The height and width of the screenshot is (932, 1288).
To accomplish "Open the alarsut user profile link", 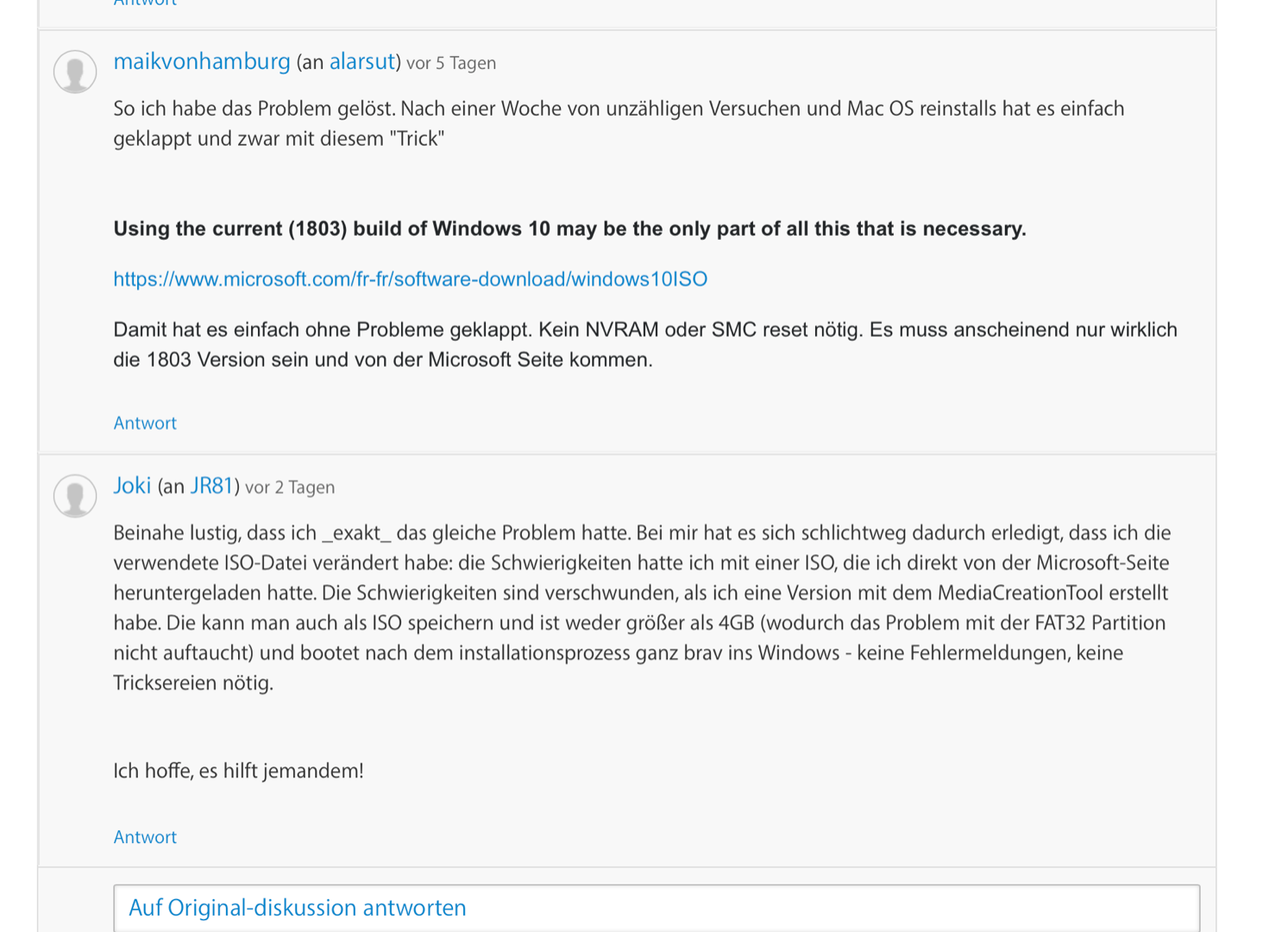I will [x=361, y=62].
